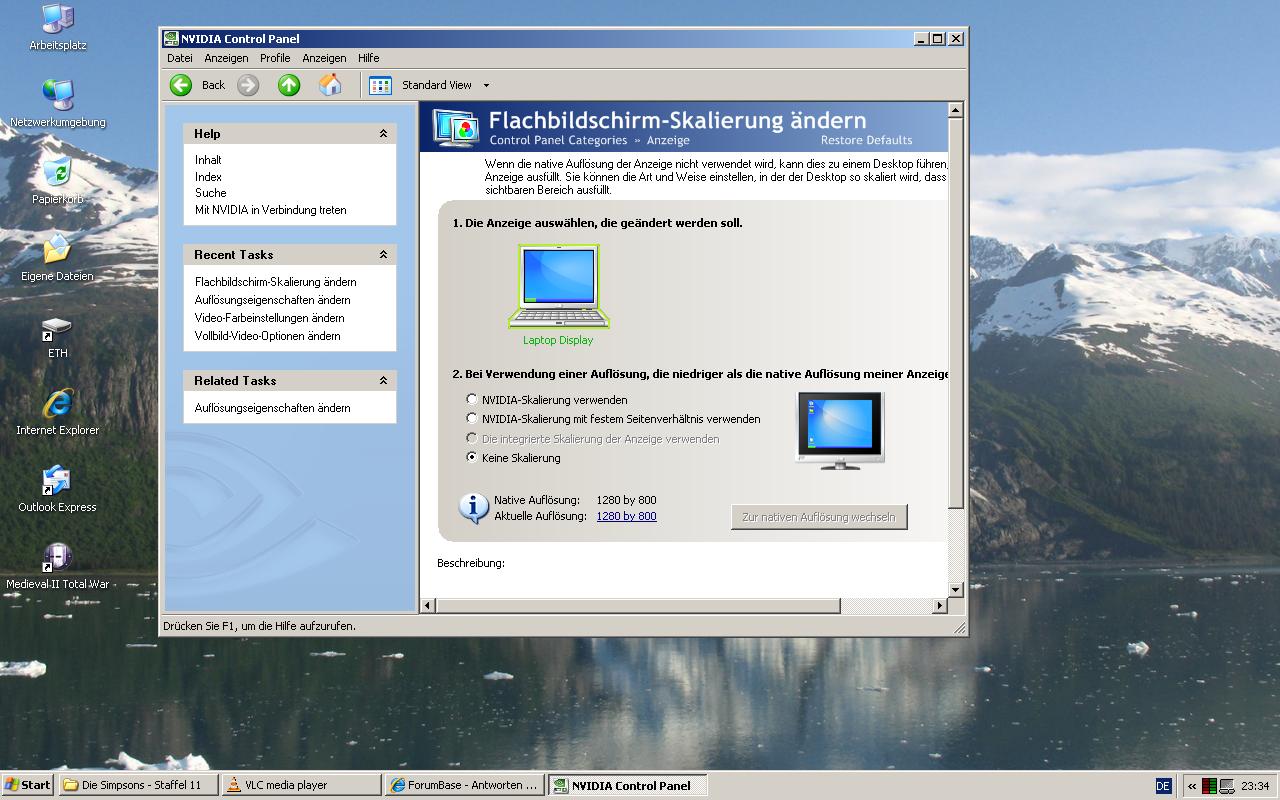Image resolution: width=1280 pixels, height=800 pixels.
Task: Open the Profile menu
Action: 275,58
